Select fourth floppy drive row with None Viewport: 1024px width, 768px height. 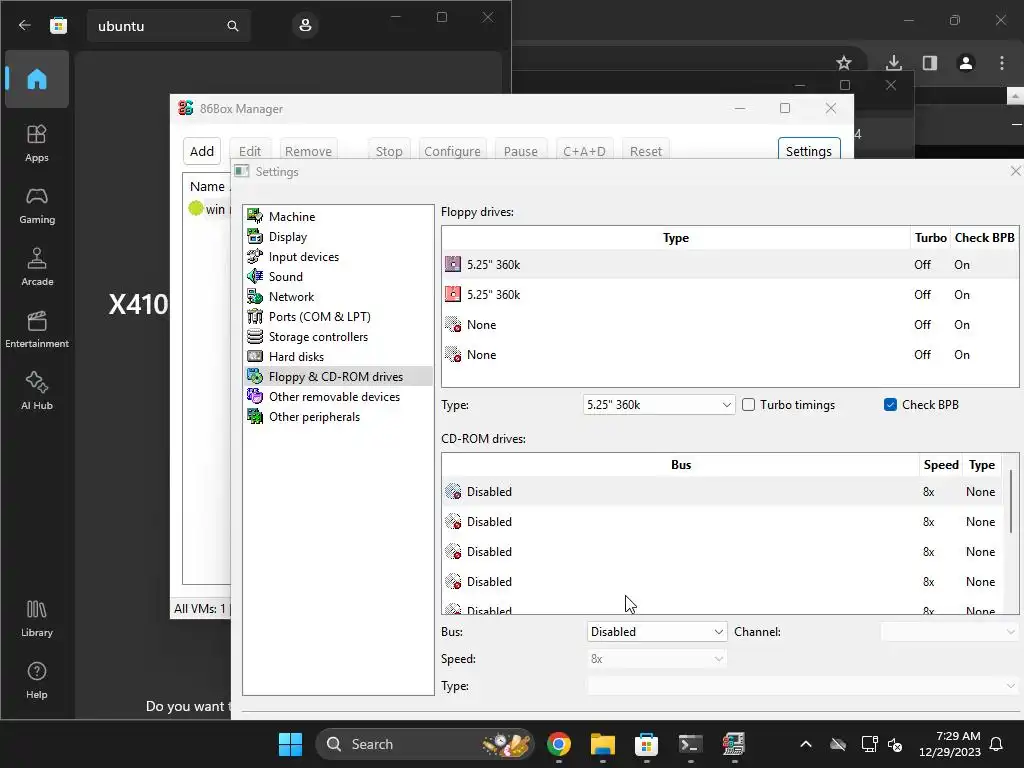[x=729, y=355]
